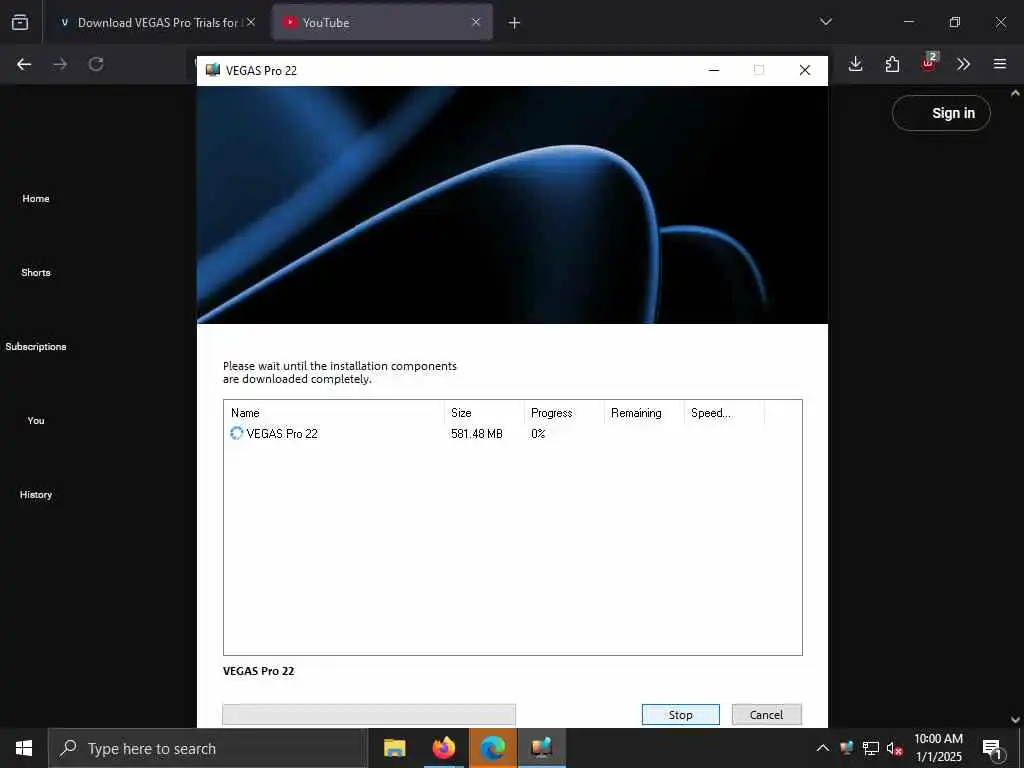Click the 0% progress value
The width and height of the screenshot is (1024, 768).
click(538, 434)
